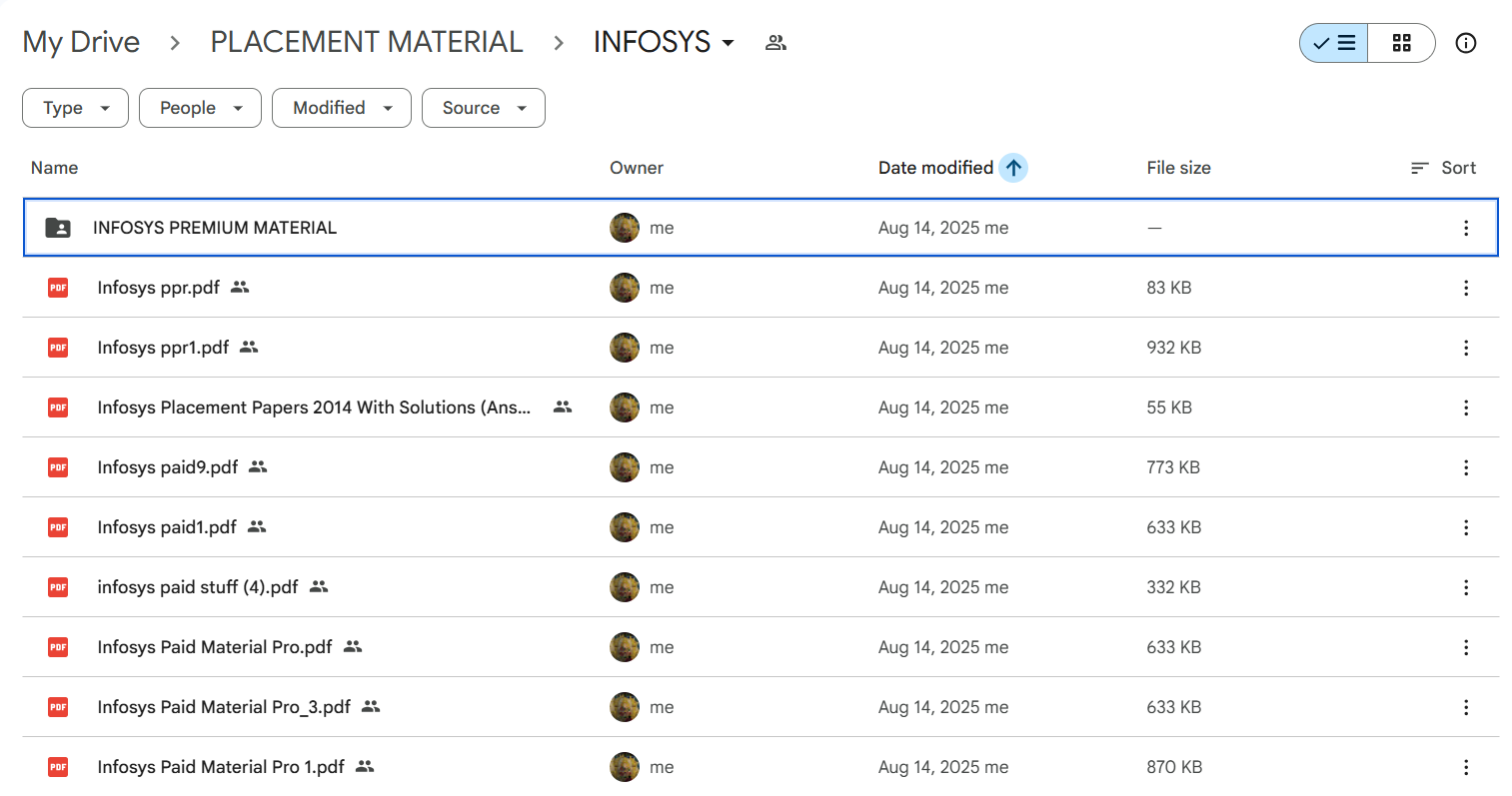Switch to list layout view
The height and width of the screenshot is (796, 1512).
pos(1334,43)
